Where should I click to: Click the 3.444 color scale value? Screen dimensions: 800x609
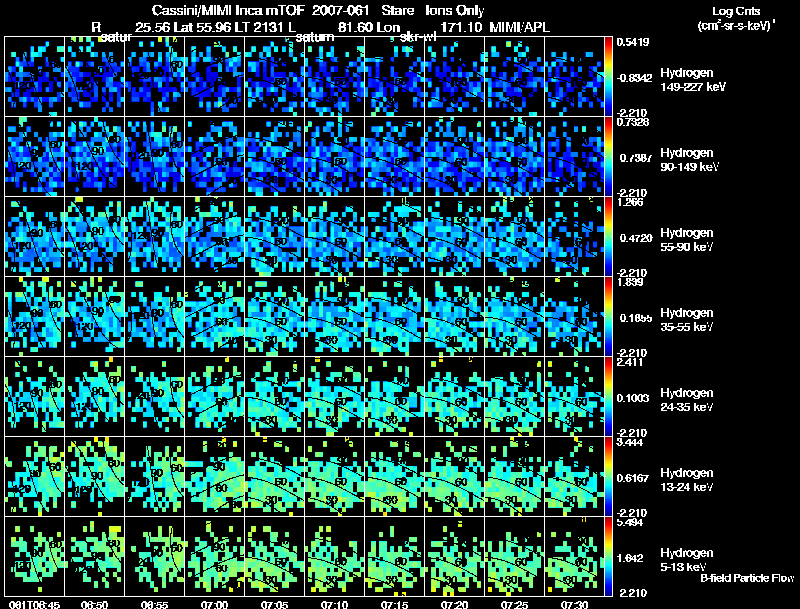pos(630,442)
